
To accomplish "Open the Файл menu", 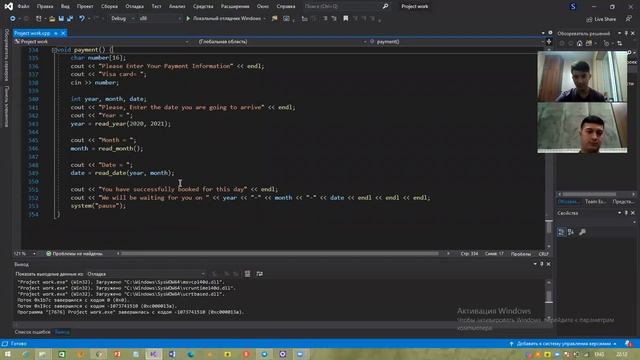I will [23, 6].
